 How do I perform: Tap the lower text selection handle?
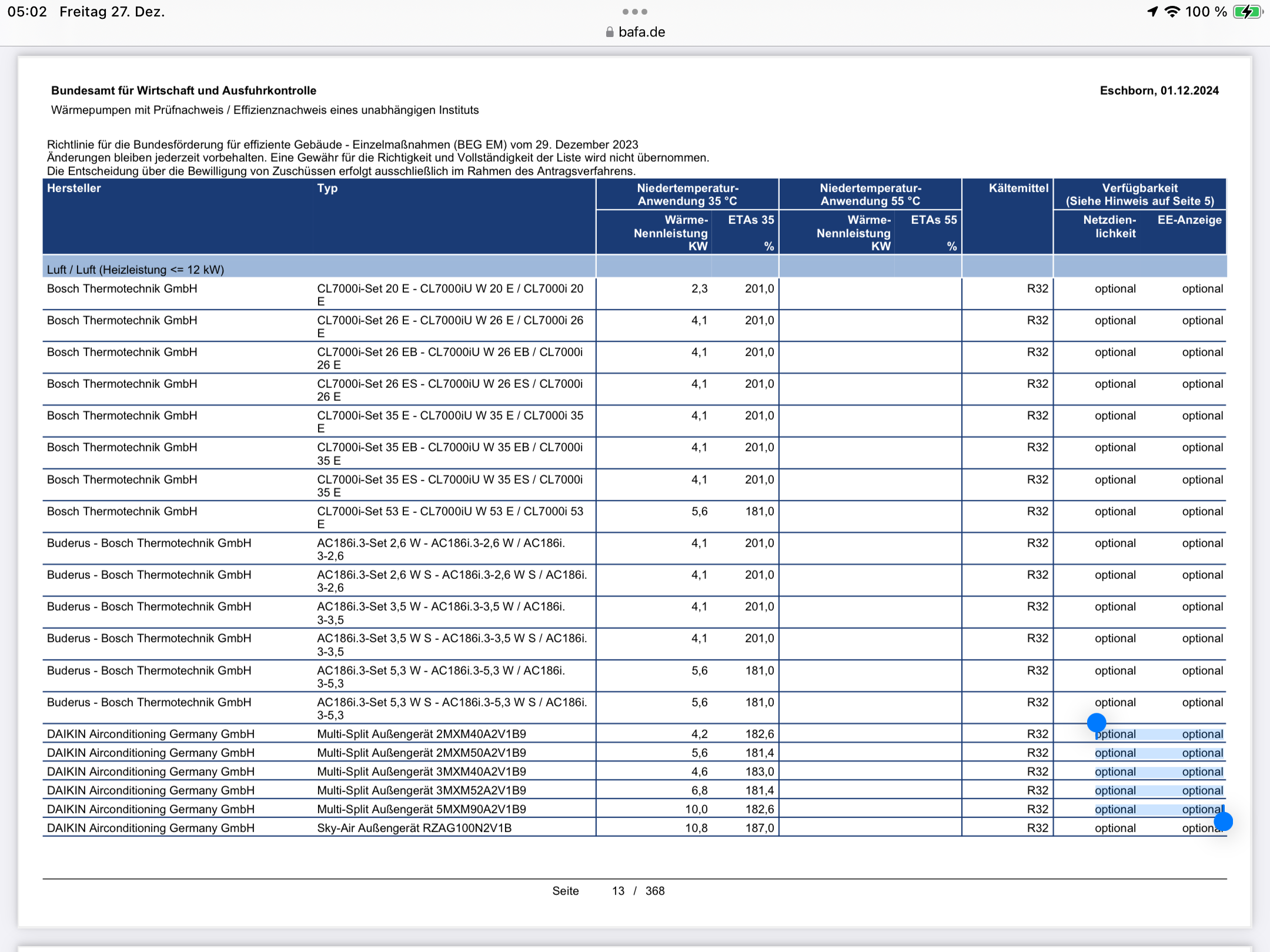click(x=1223, y=822)
